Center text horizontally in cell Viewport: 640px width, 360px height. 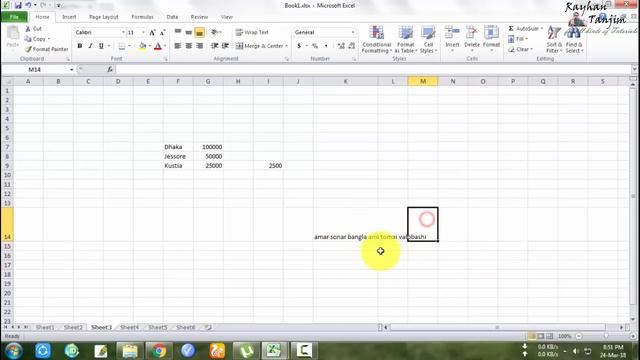[189, 46]
